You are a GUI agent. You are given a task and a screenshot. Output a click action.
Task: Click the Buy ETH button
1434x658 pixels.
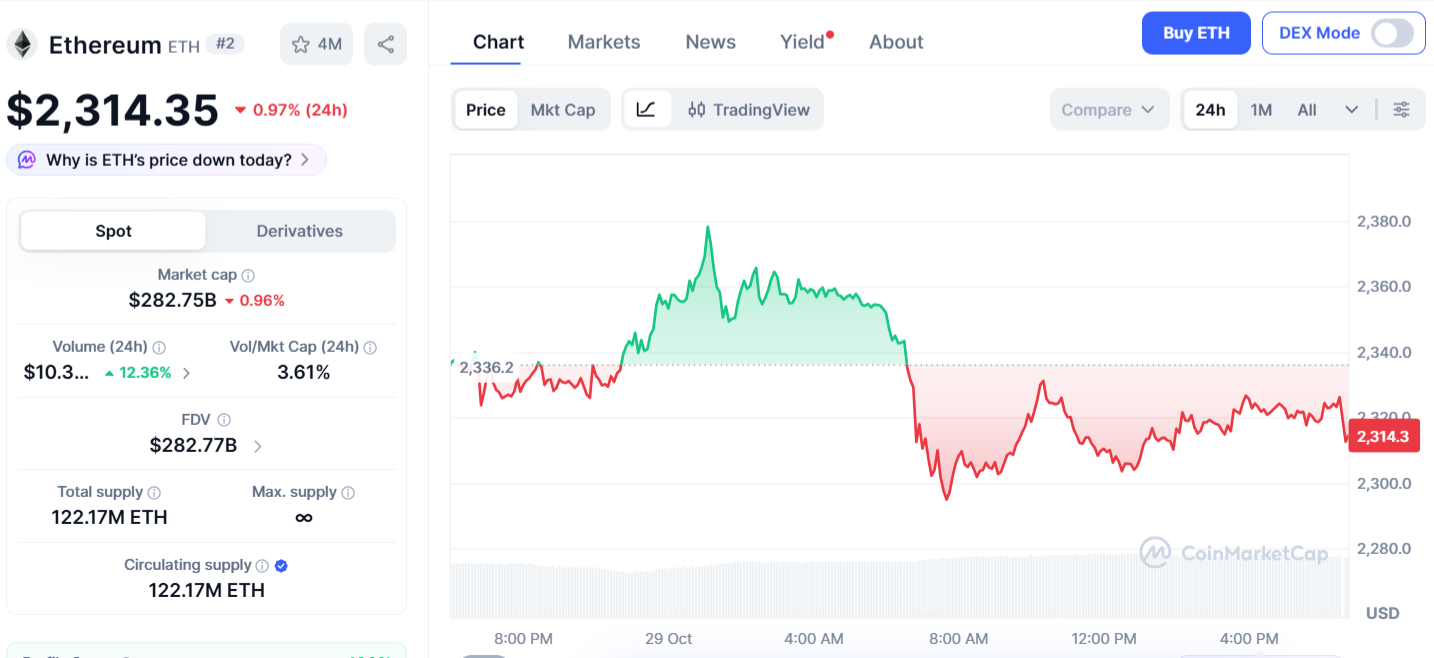point(1197,33)
